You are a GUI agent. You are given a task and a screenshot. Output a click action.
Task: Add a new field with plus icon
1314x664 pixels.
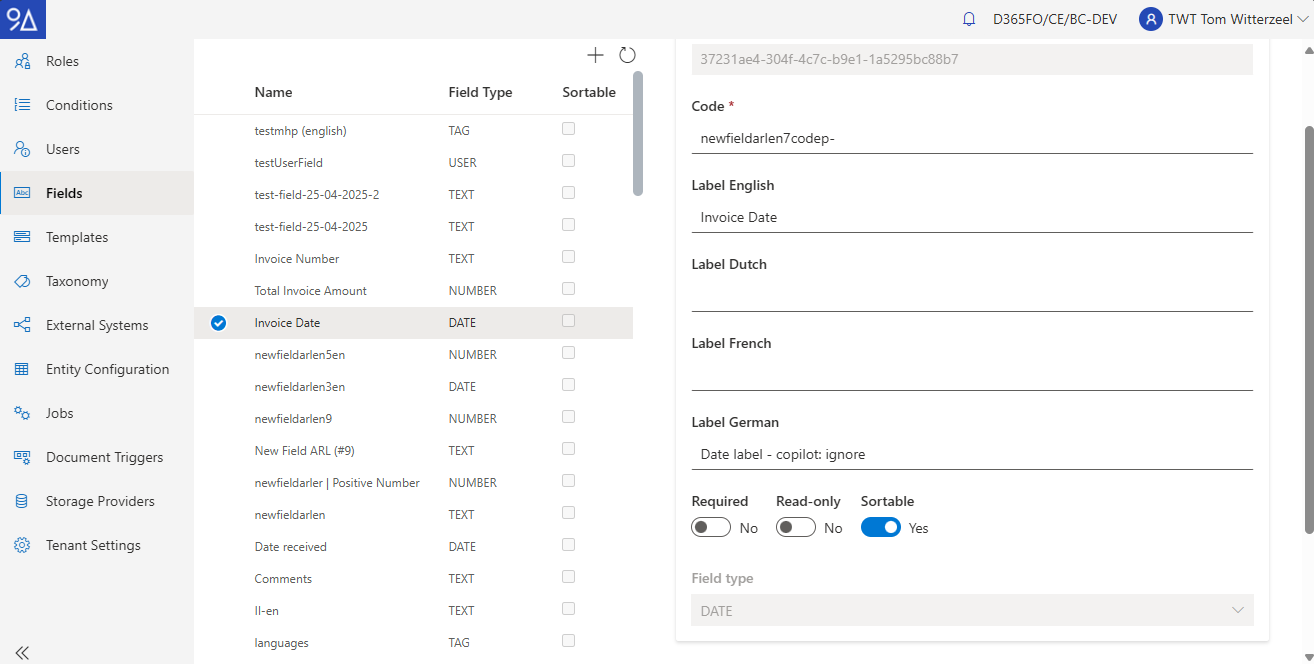point(595,55)
